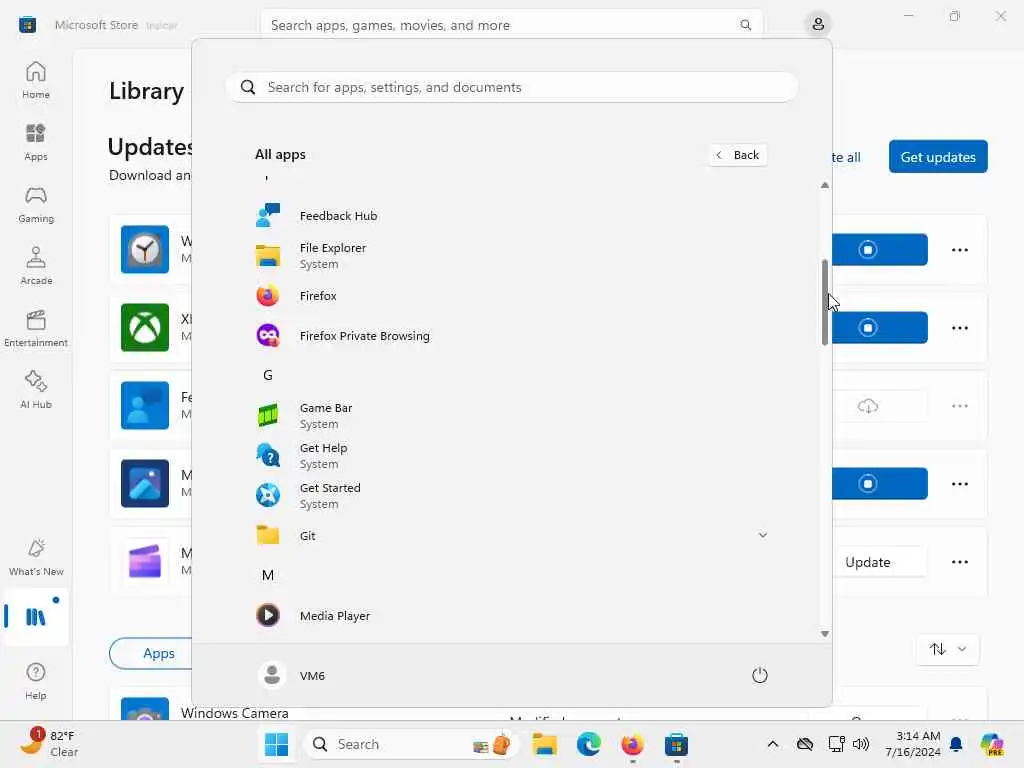This screenshot has width=1024, height=768.
Task: Click the Start menu scroll down arrow
Action: (x=825, y=633)
